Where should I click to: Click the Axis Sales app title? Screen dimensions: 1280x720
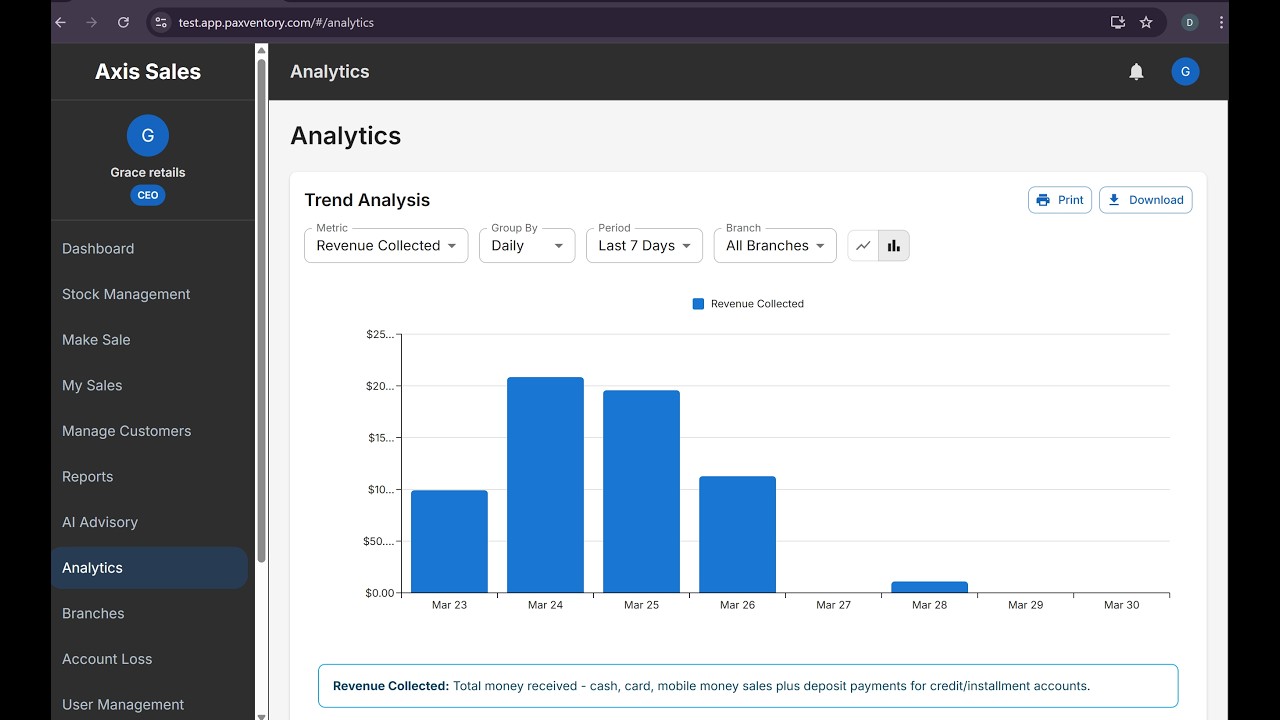pyautogui.click(x=148, y=72)
